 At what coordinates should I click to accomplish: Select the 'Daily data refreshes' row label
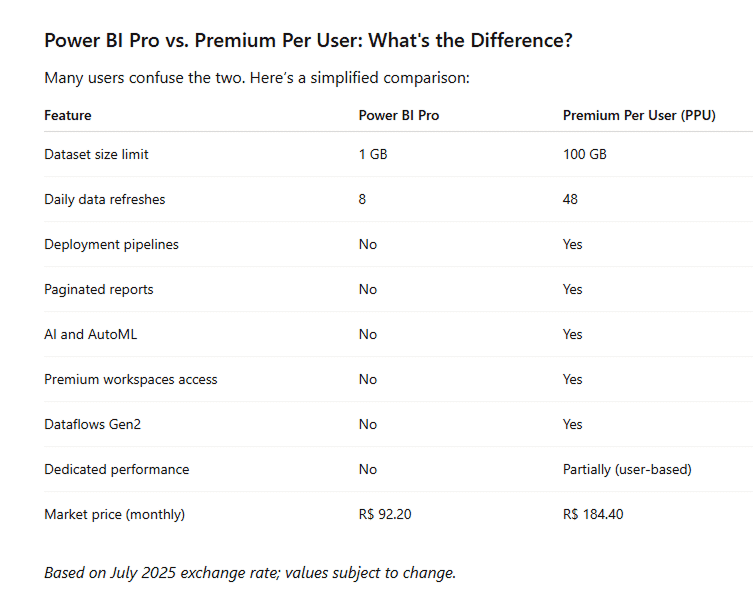pos(105,199)
